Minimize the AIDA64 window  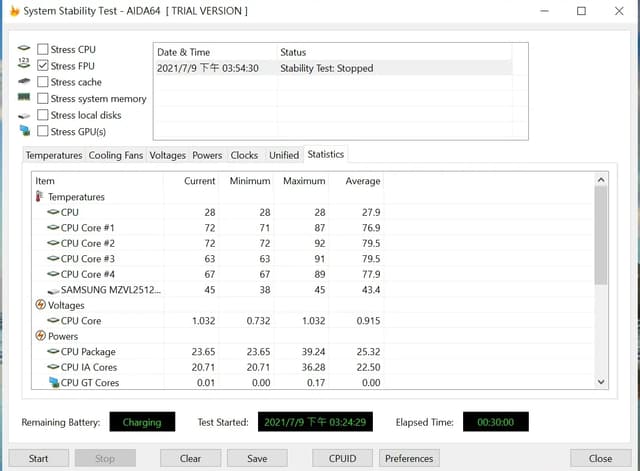(x=544, y=11)
